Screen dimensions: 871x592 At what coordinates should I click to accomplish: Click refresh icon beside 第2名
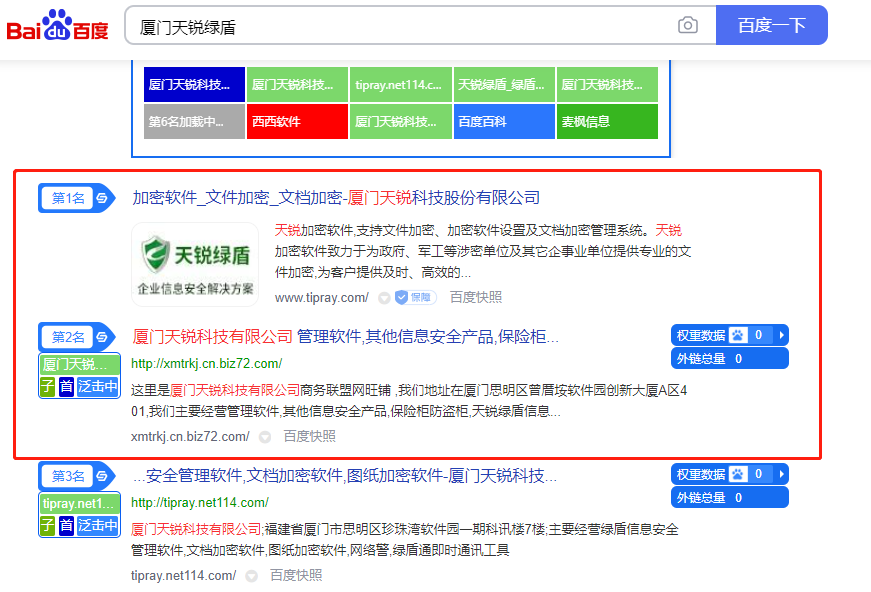click(x=102, y=337)
